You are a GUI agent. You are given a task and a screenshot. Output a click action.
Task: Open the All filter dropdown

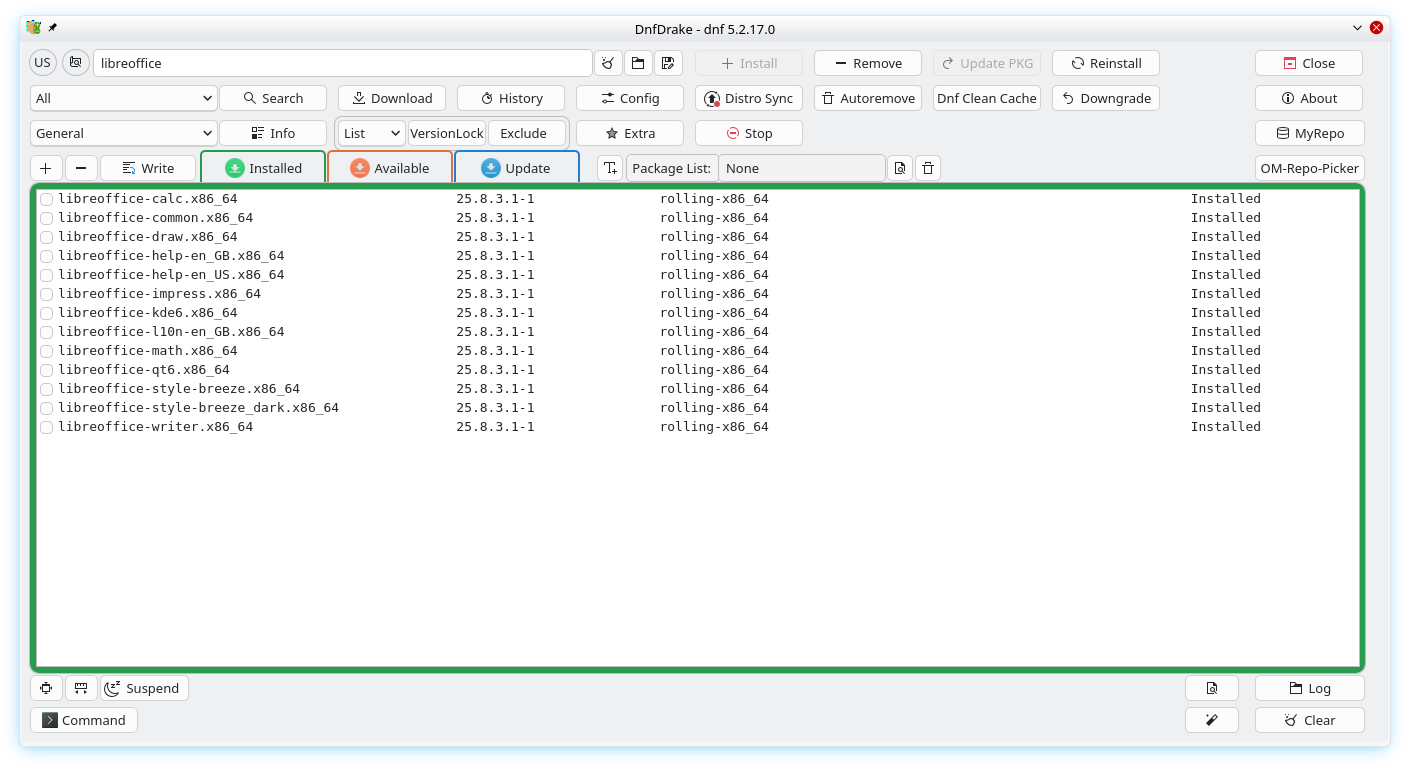(x=124, y=98)
